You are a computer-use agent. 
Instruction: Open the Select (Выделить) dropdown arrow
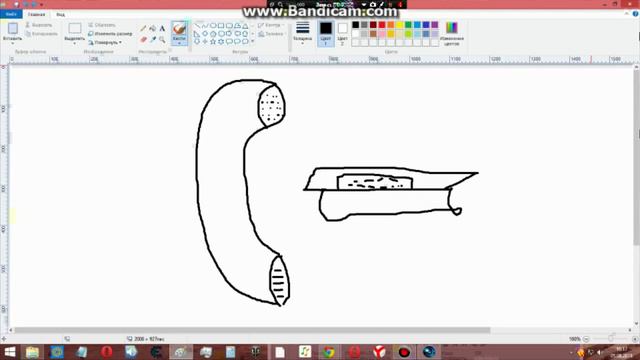[x=75, y=43]
